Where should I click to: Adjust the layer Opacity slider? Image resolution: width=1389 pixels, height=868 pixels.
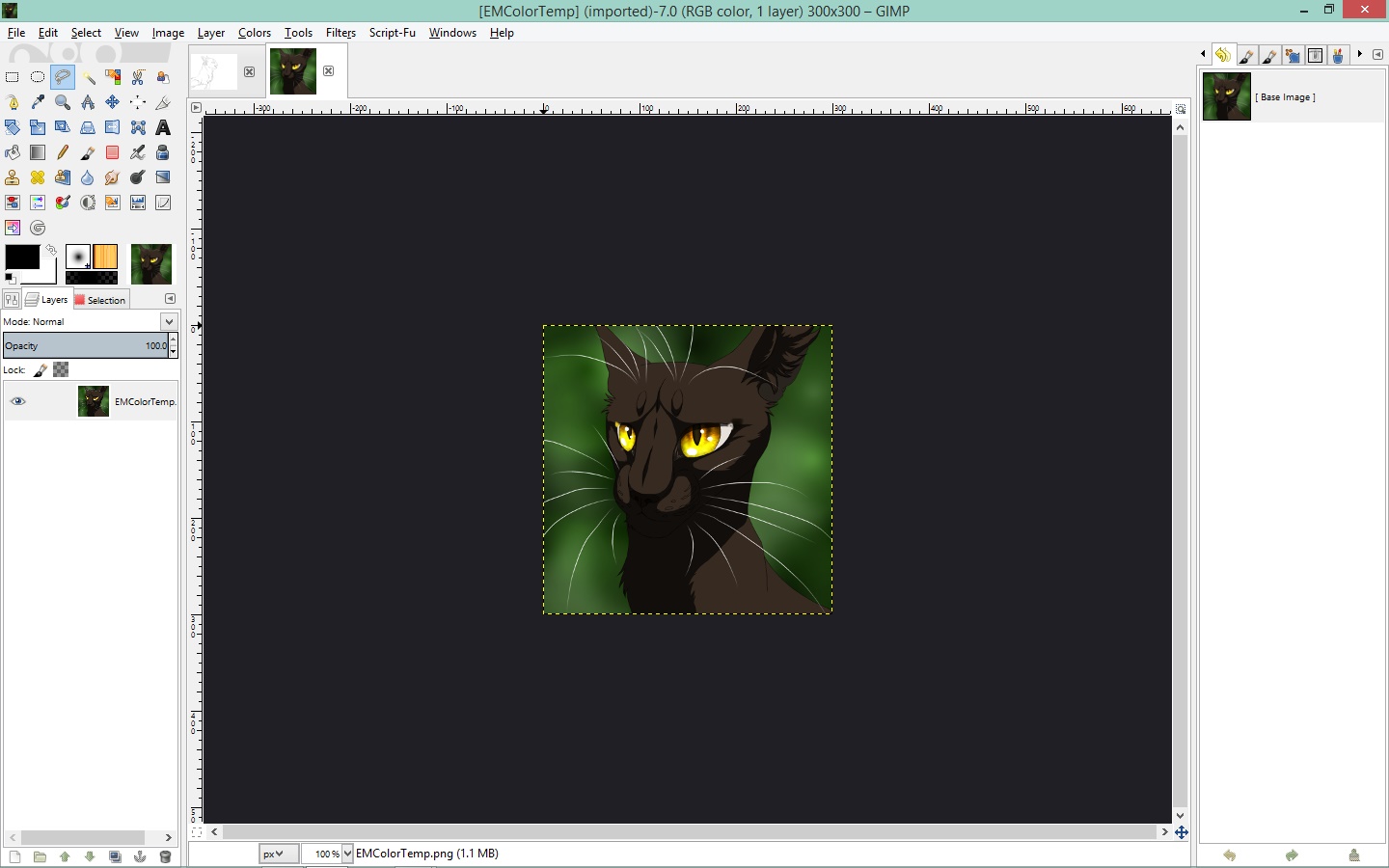tap(86, 345)
